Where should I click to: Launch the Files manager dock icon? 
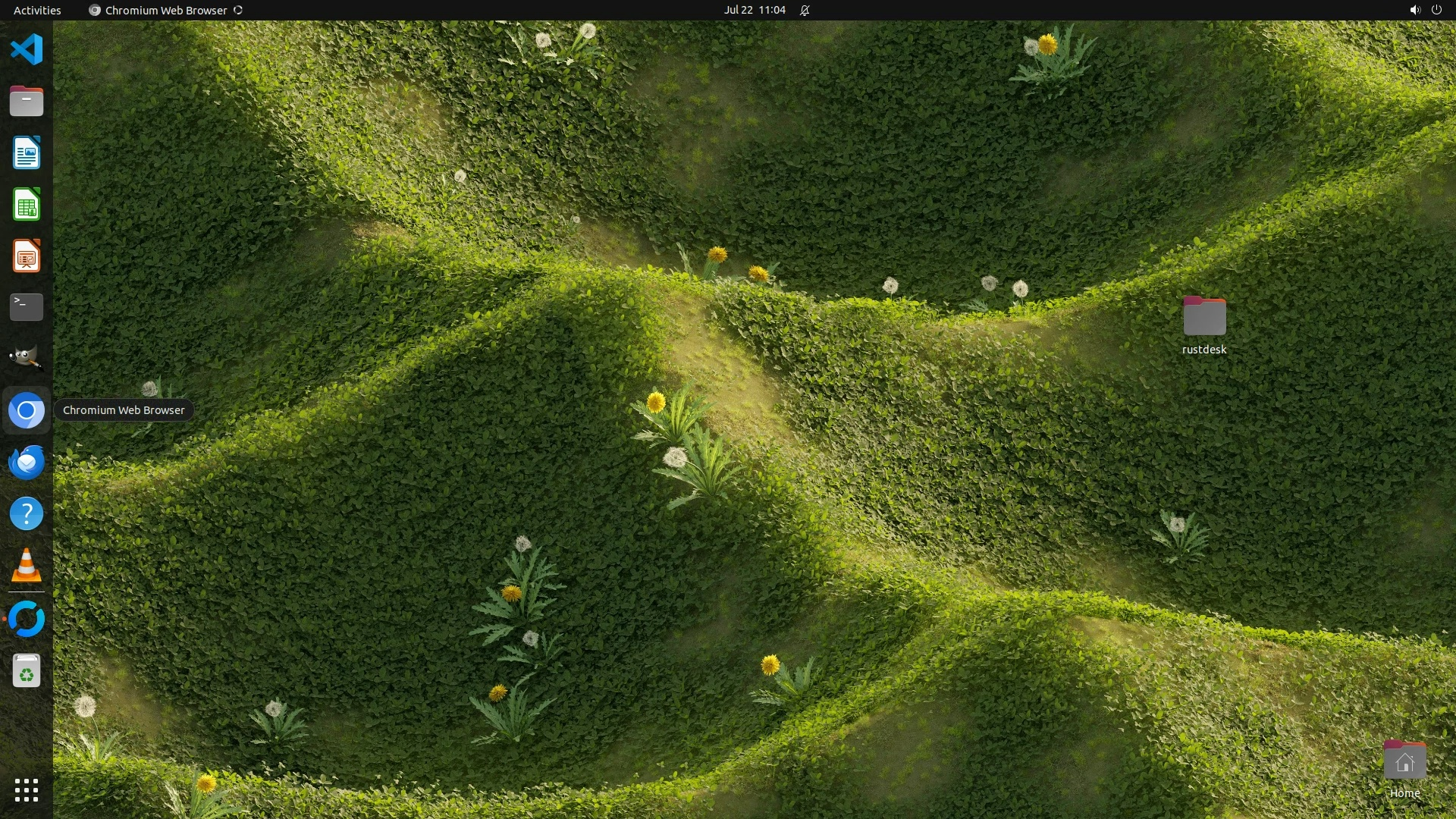click(x=27, y=102)
